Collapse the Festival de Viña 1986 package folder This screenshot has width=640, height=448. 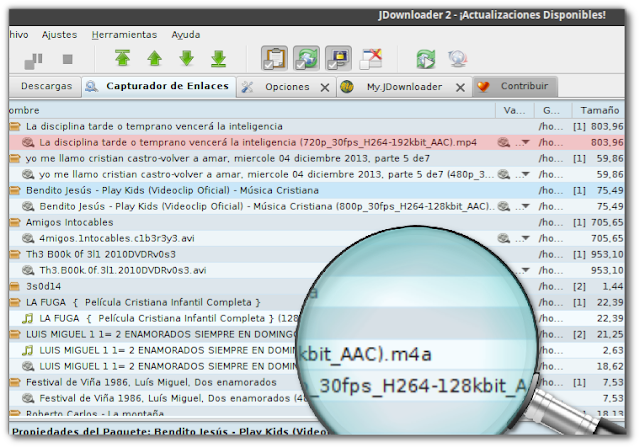coord(15,382)
